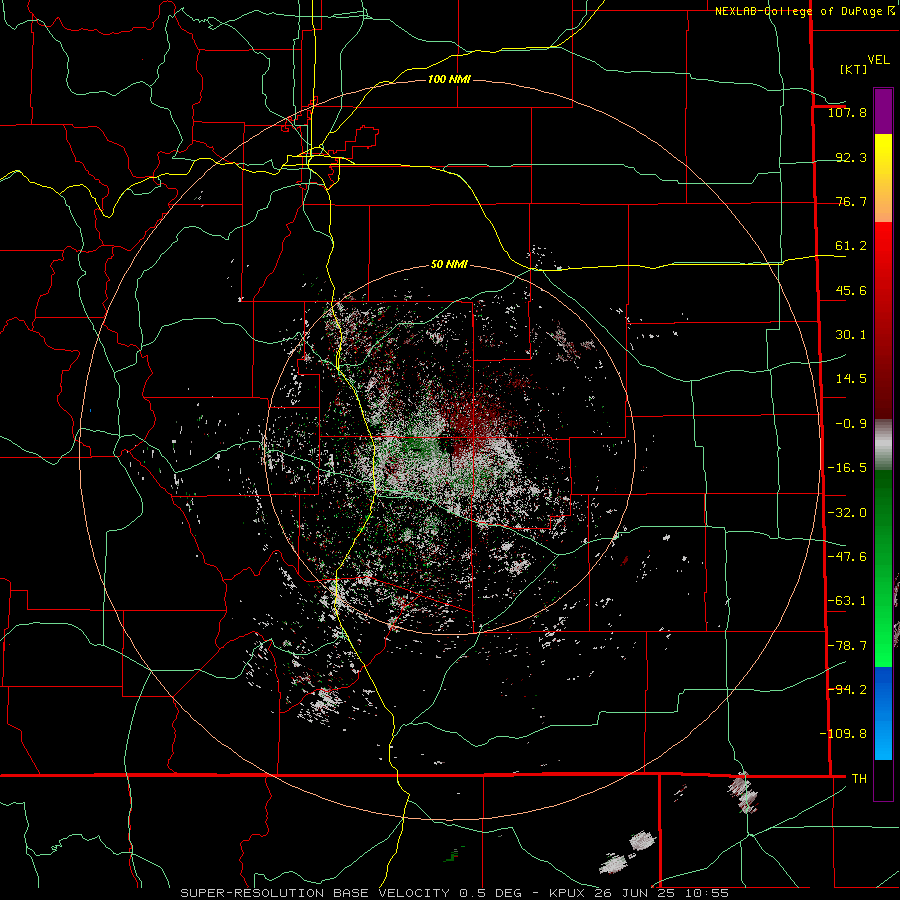Image resolution: width=900 pixels, height=900 pixels.
Task: Click the -94.2 scale value
Action: pos(847,689)
